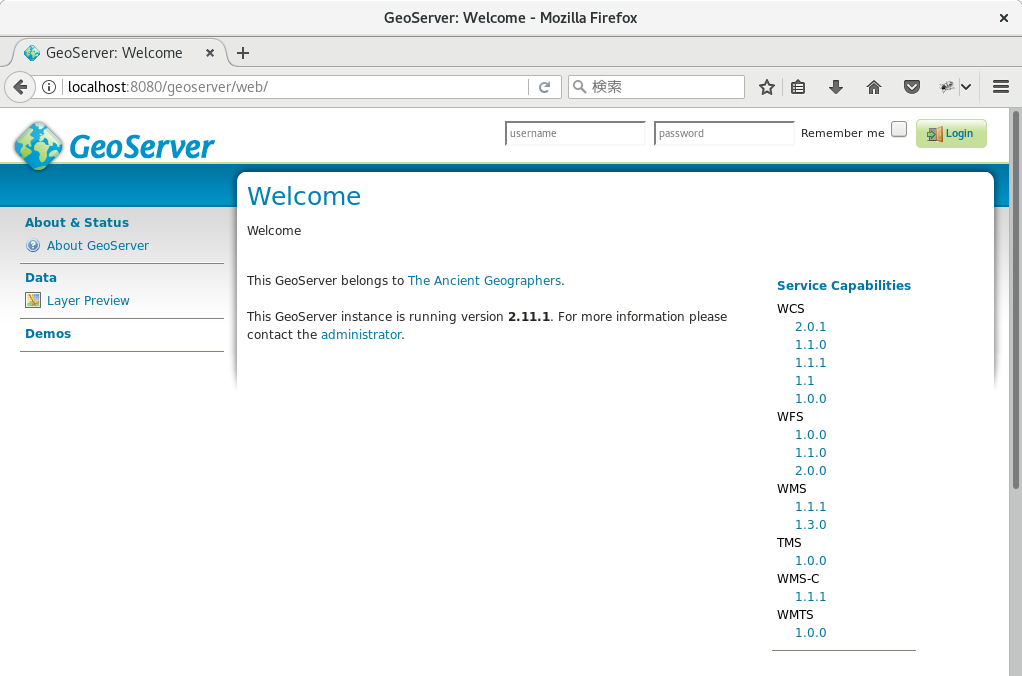1022x676 pixels.
Task: Click the bug extension icon in toolbar
Action: click(x=947, y=87)
